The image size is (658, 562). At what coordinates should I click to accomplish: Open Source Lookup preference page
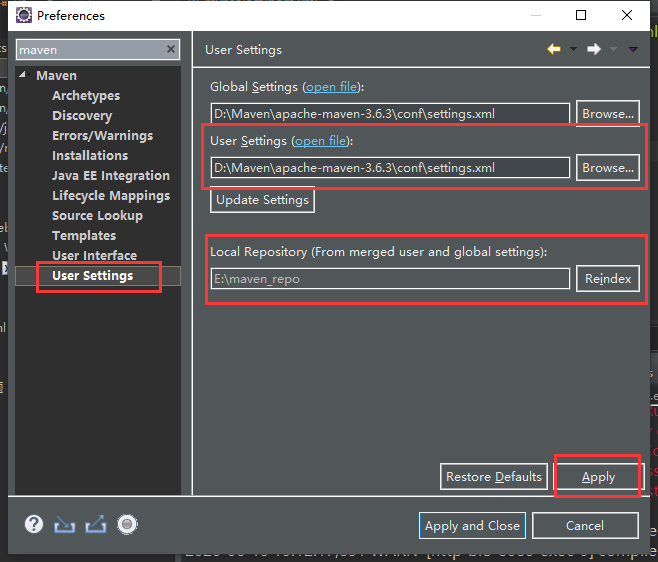(97, 215)
